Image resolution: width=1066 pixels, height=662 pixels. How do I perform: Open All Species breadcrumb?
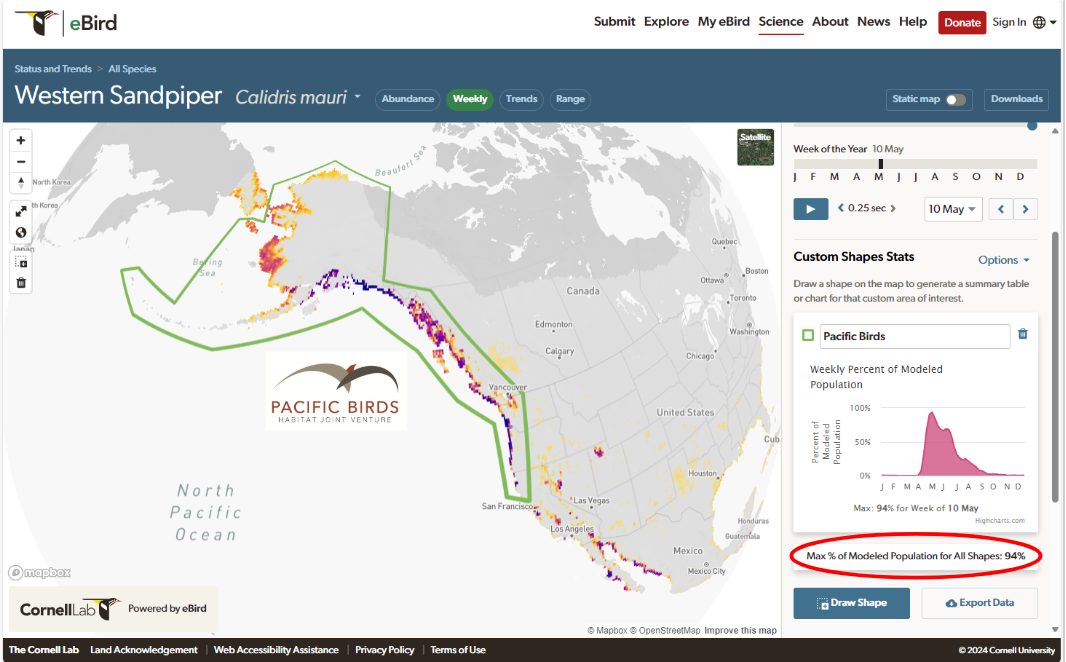[x=132, y=69]
